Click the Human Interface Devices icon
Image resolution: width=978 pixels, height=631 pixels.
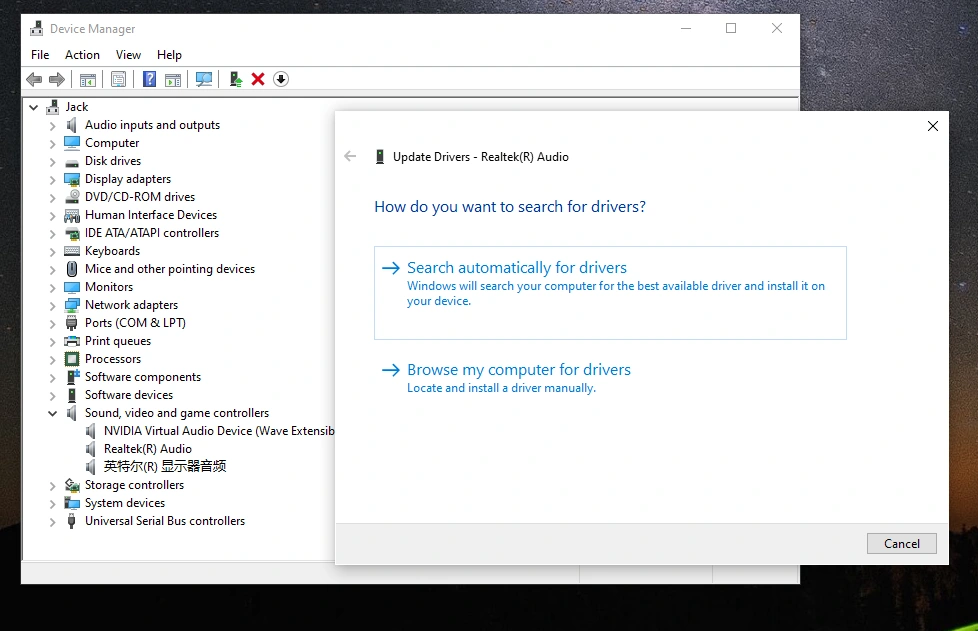72,215
